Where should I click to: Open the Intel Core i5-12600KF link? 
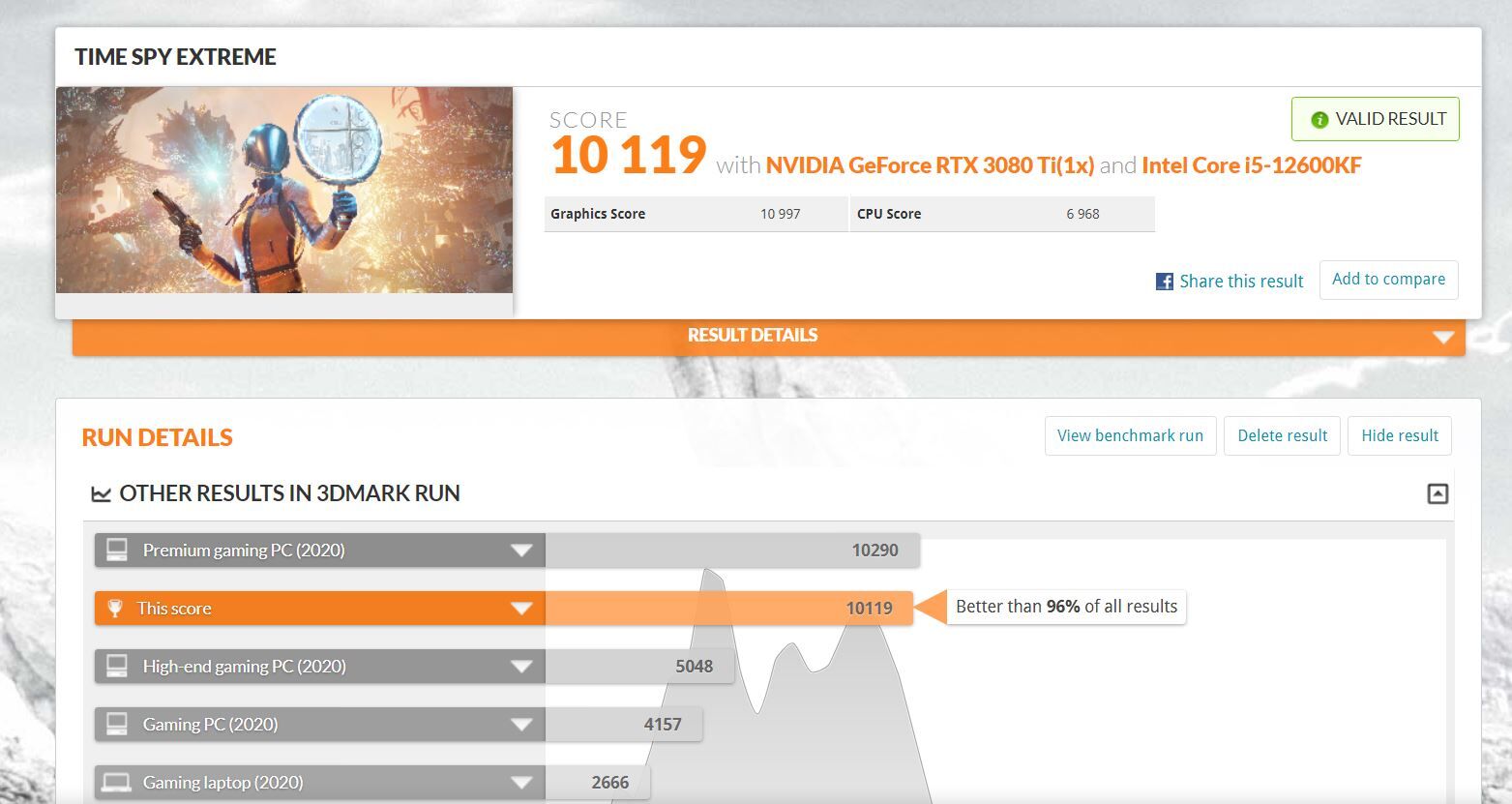coord(1251,165)
